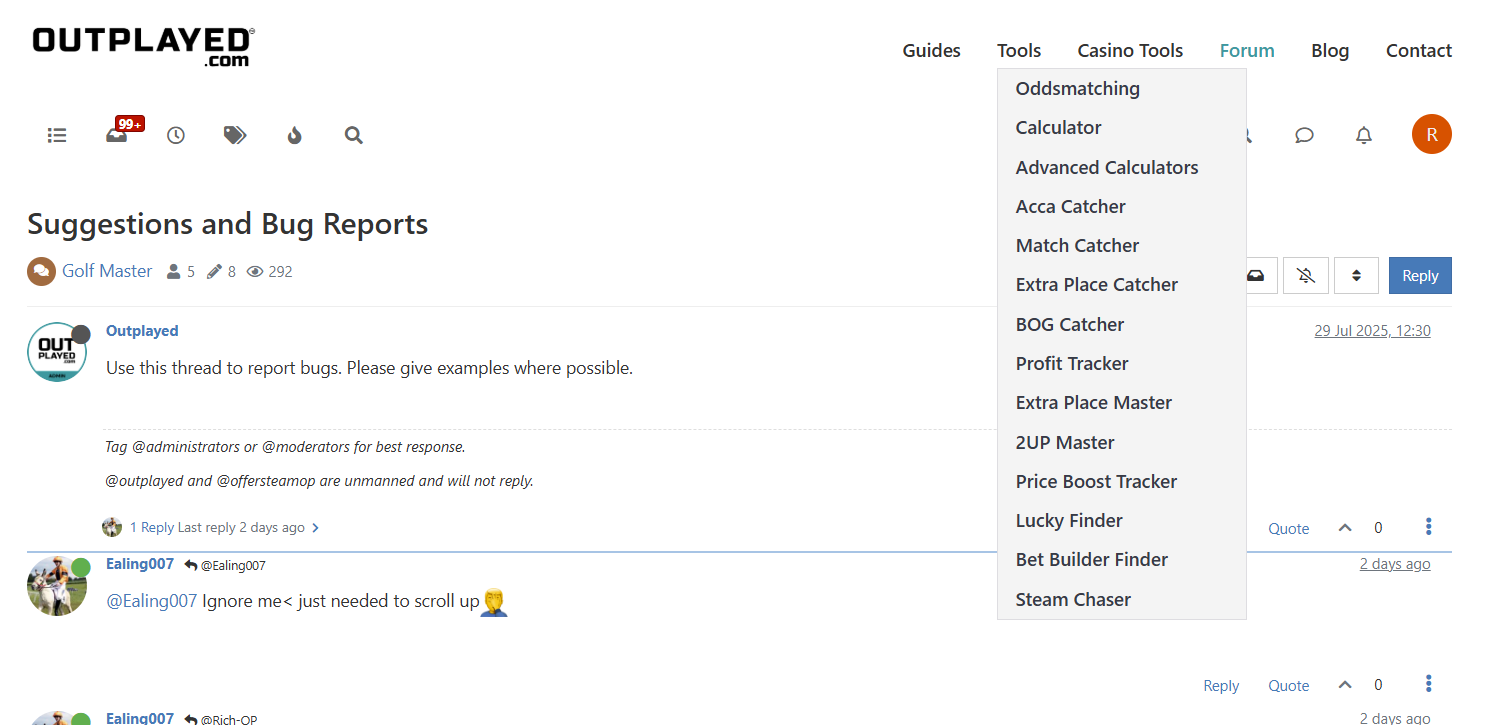This screenshot has width=1491, height=725.
Task: Click the posters count 5 stat
Action: click(181, 271)
